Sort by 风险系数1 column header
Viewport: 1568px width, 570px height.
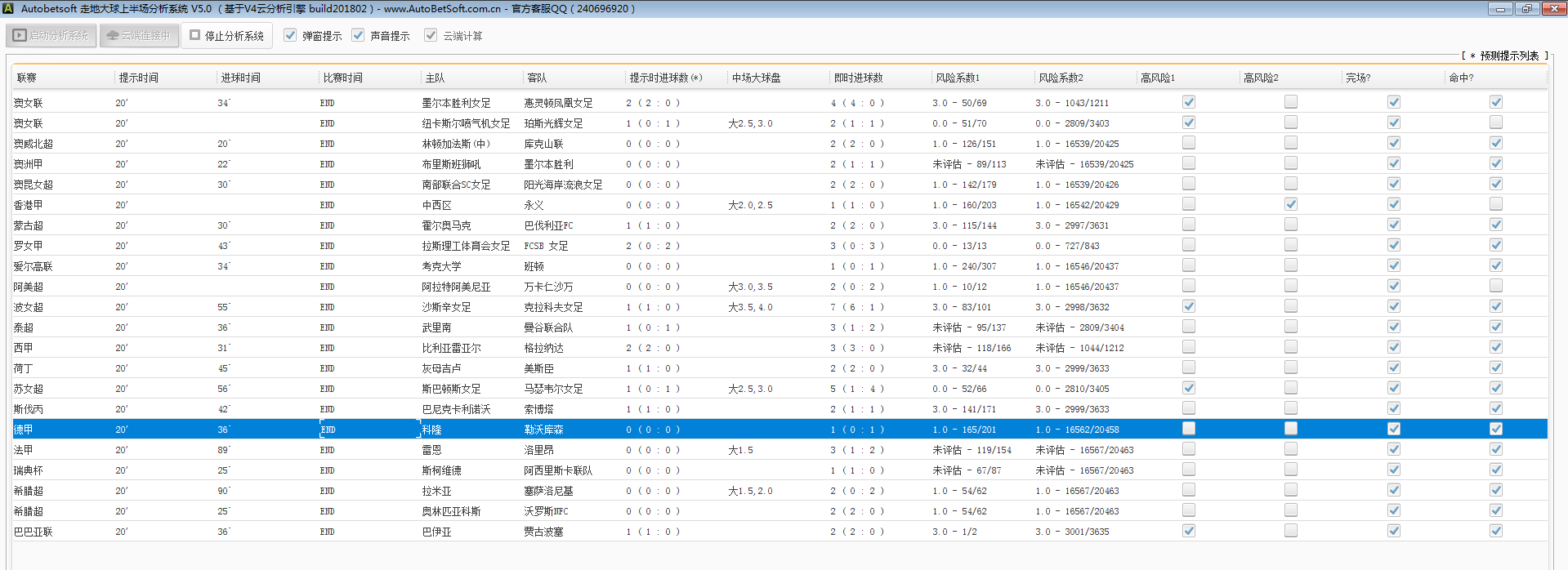click(958, 78)
